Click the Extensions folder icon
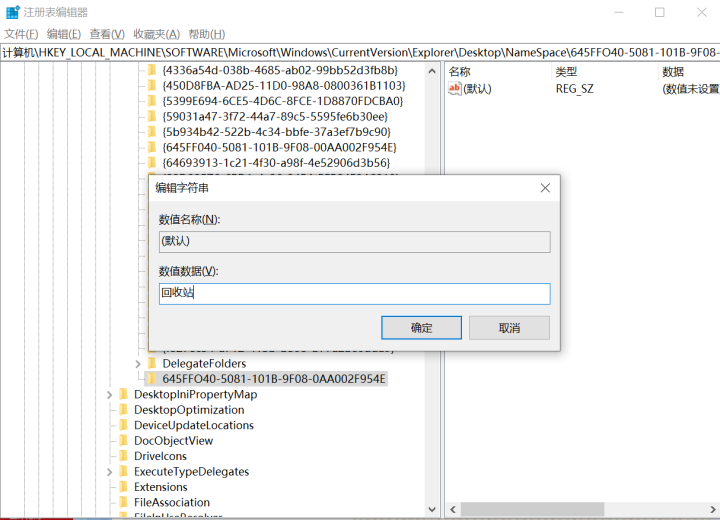720x520 pixels. [x=124, y=487]
